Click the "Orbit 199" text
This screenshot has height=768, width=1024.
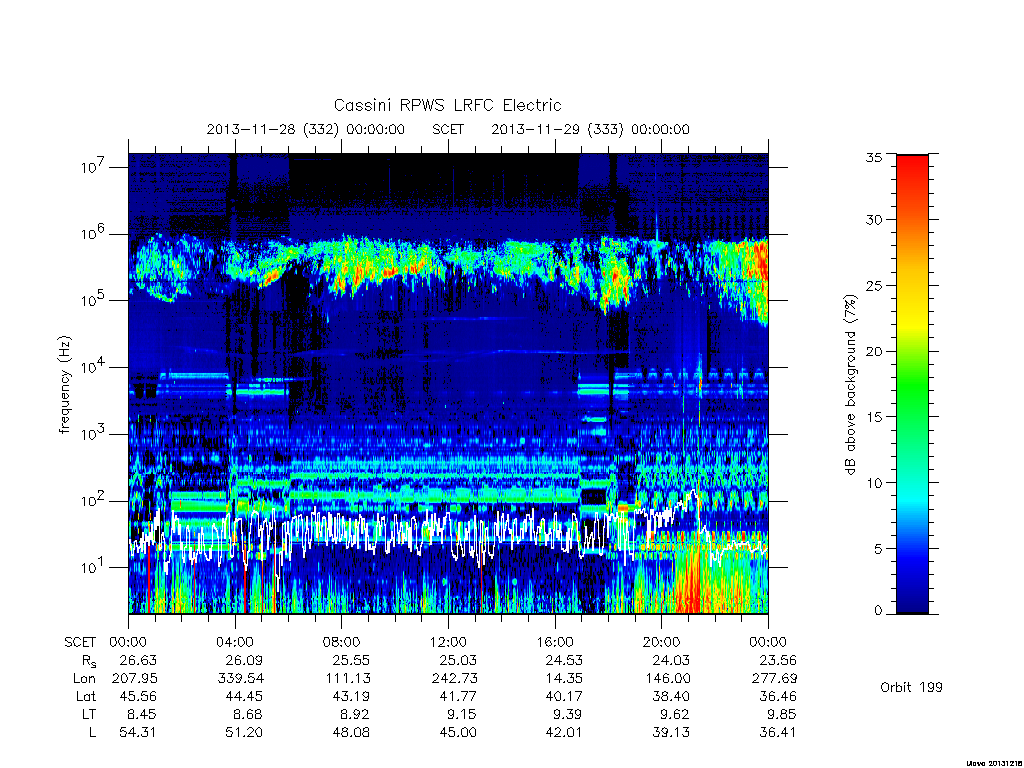tap(911, 687)
